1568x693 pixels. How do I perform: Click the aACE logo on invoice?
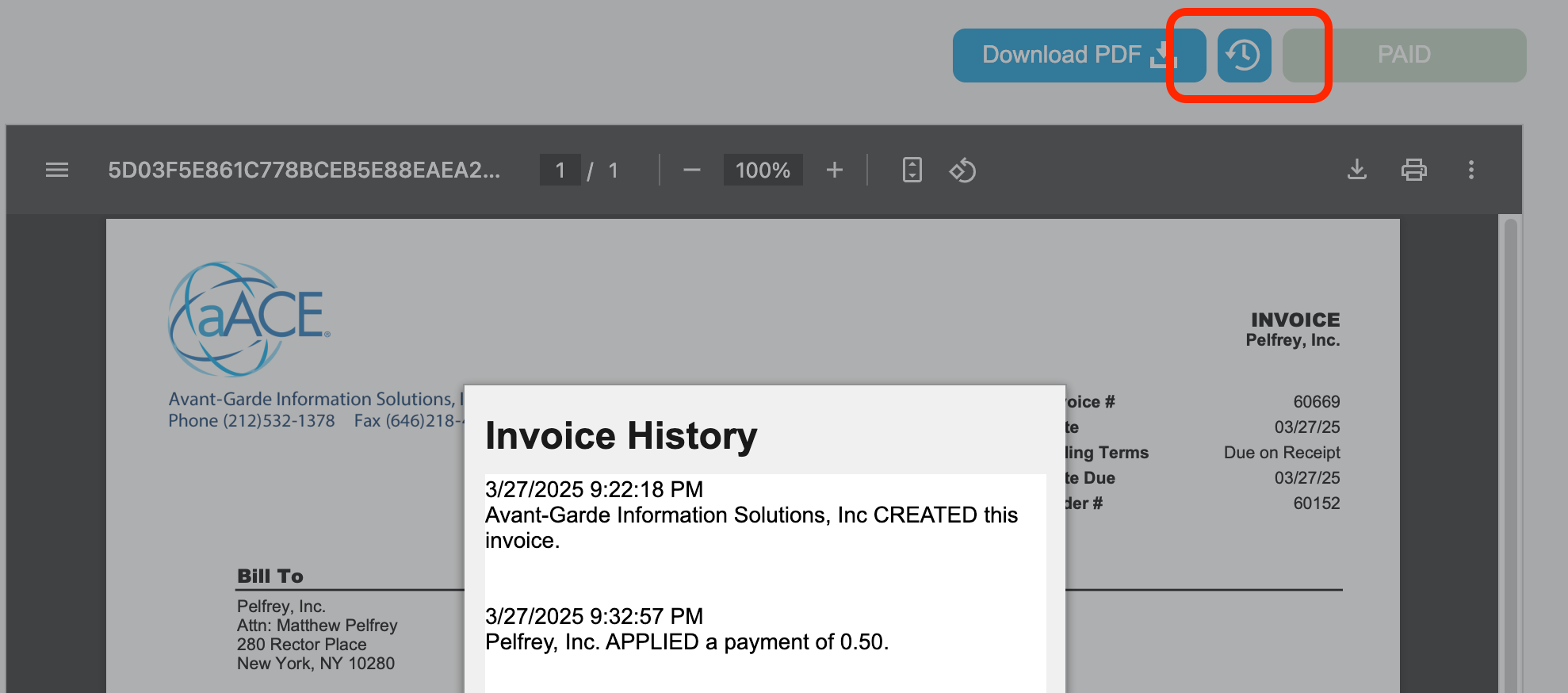tap(249, 319)
